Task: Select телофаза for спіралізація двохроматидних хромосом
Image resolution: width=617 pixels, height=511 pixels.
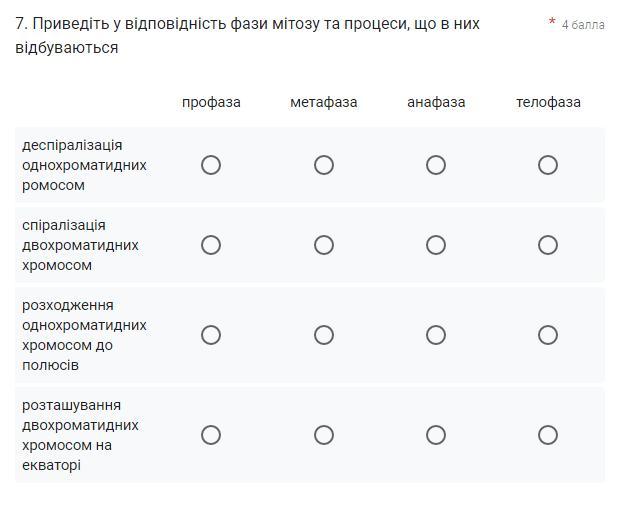Action: [x=548, y=245]
